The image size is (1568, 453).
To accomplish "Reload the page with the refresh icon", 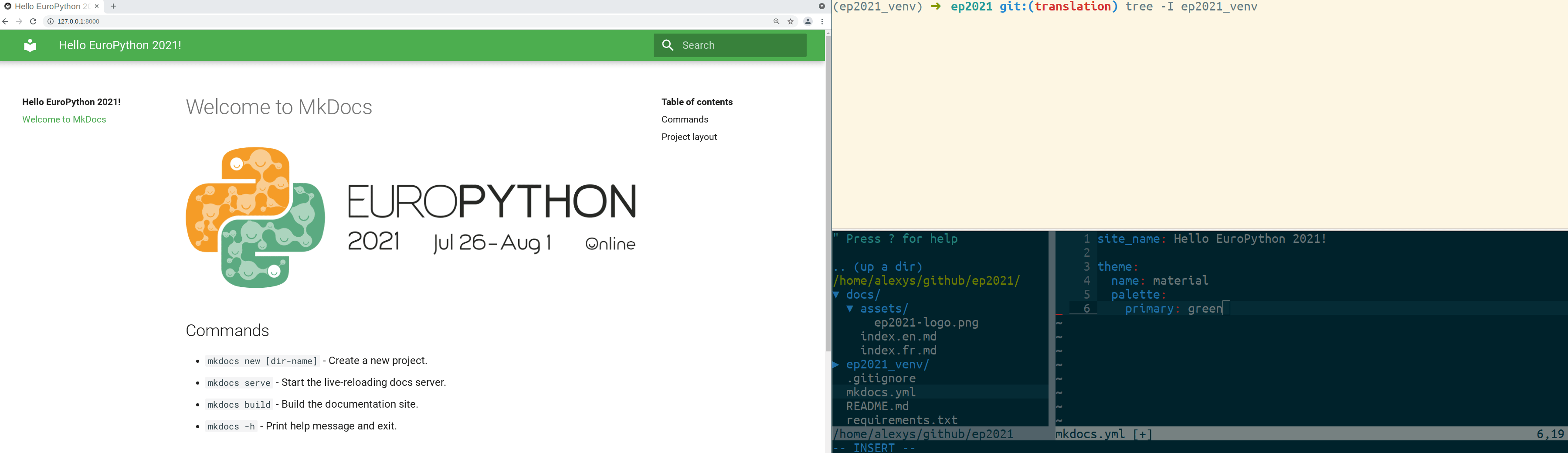I will pyautogui.click(x=32, y=20).
